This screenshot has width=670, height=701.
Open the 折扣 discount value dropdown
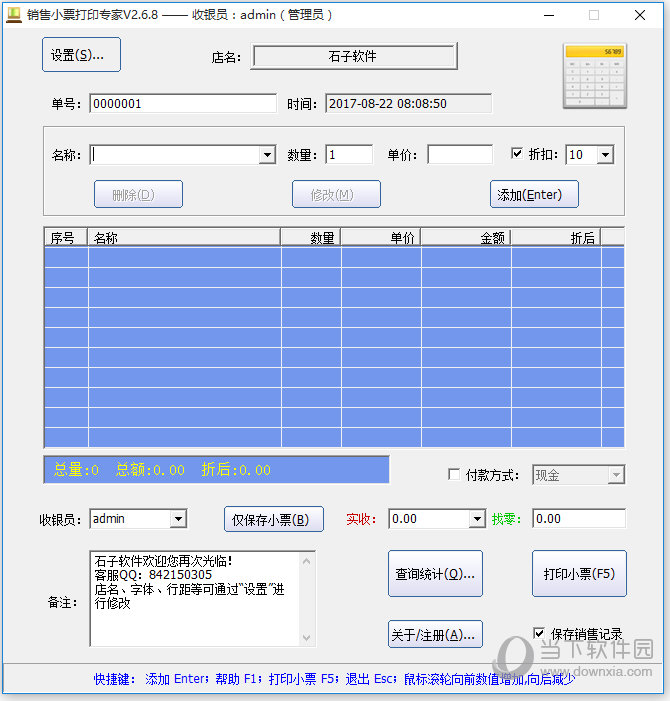[x=604, y=155]
